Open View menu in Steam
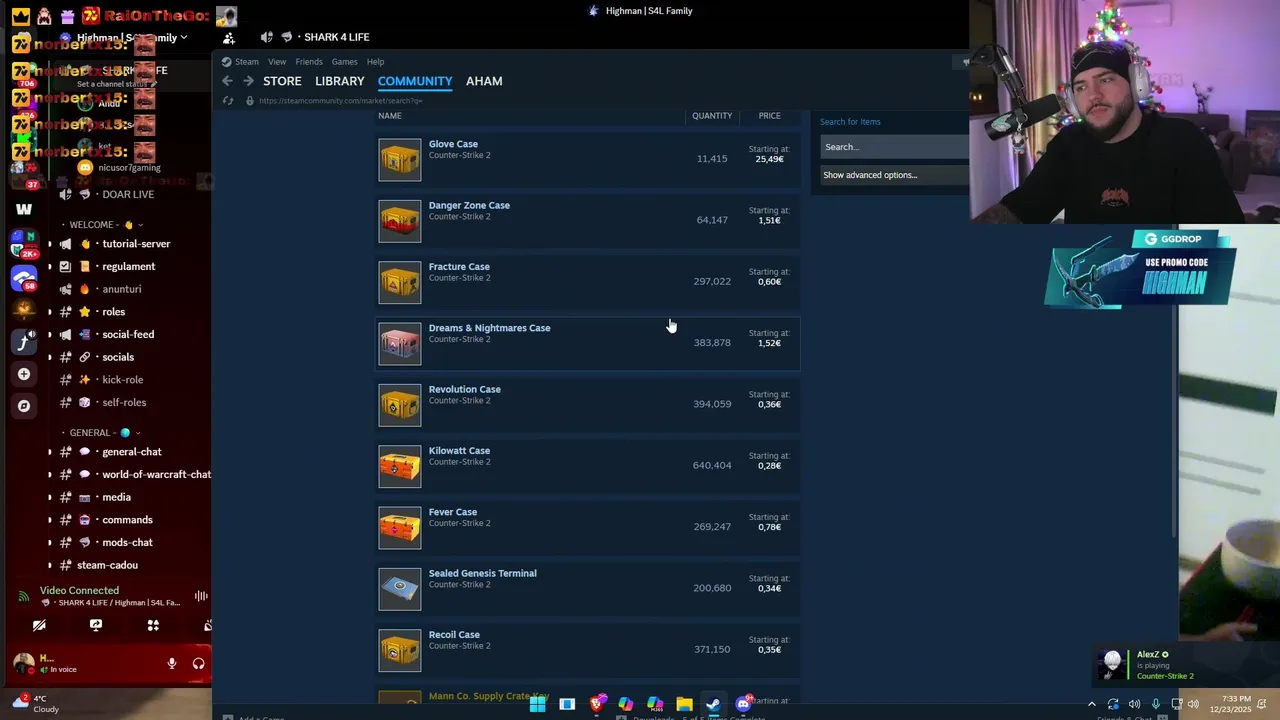Image resolution: width=1280 pixels, height=720 pixels. [277, 62]
